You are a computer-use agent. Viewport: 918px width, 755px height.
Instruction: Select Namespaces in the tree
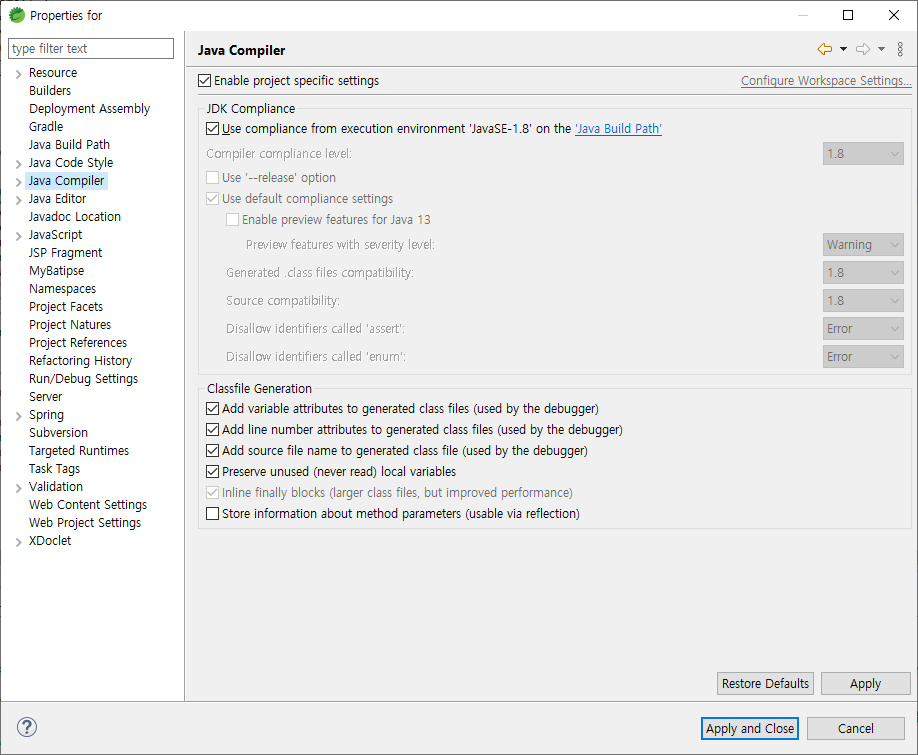pos(63,289)
